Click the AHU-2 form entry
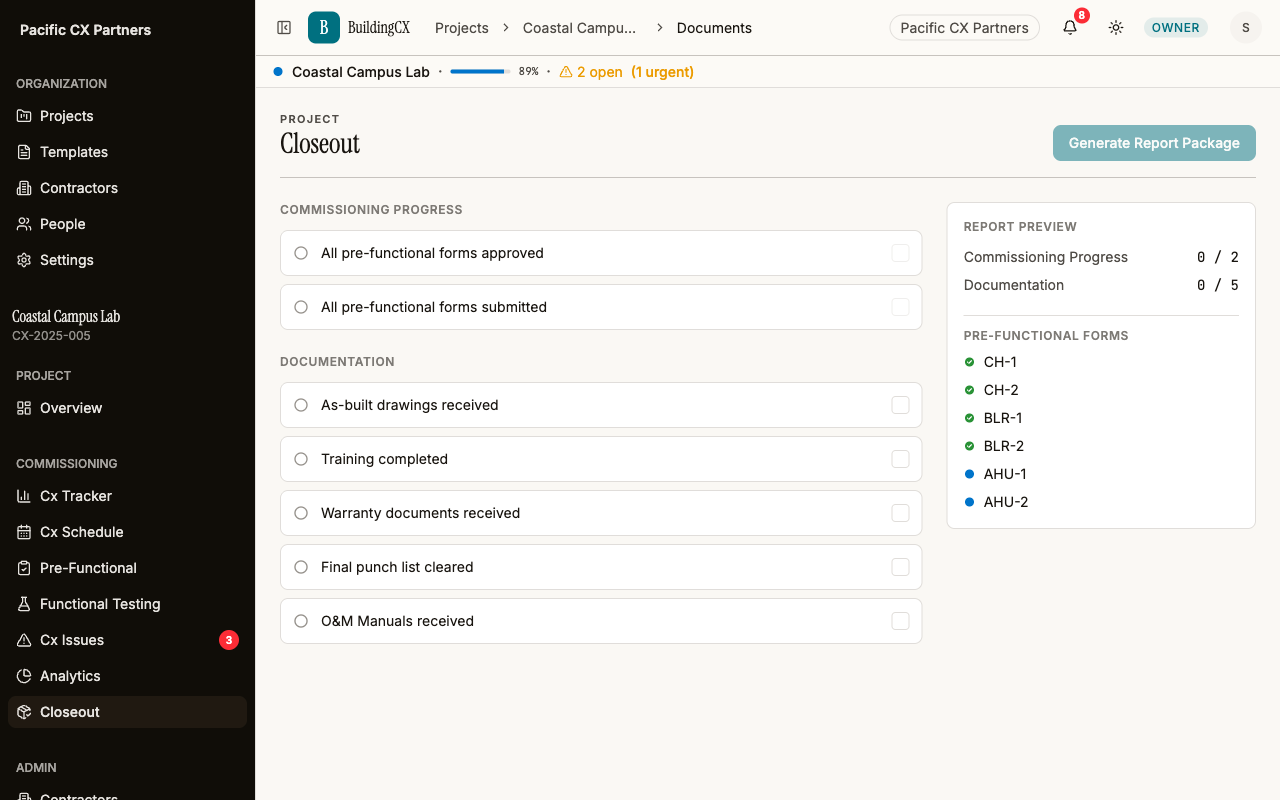 1006,502
